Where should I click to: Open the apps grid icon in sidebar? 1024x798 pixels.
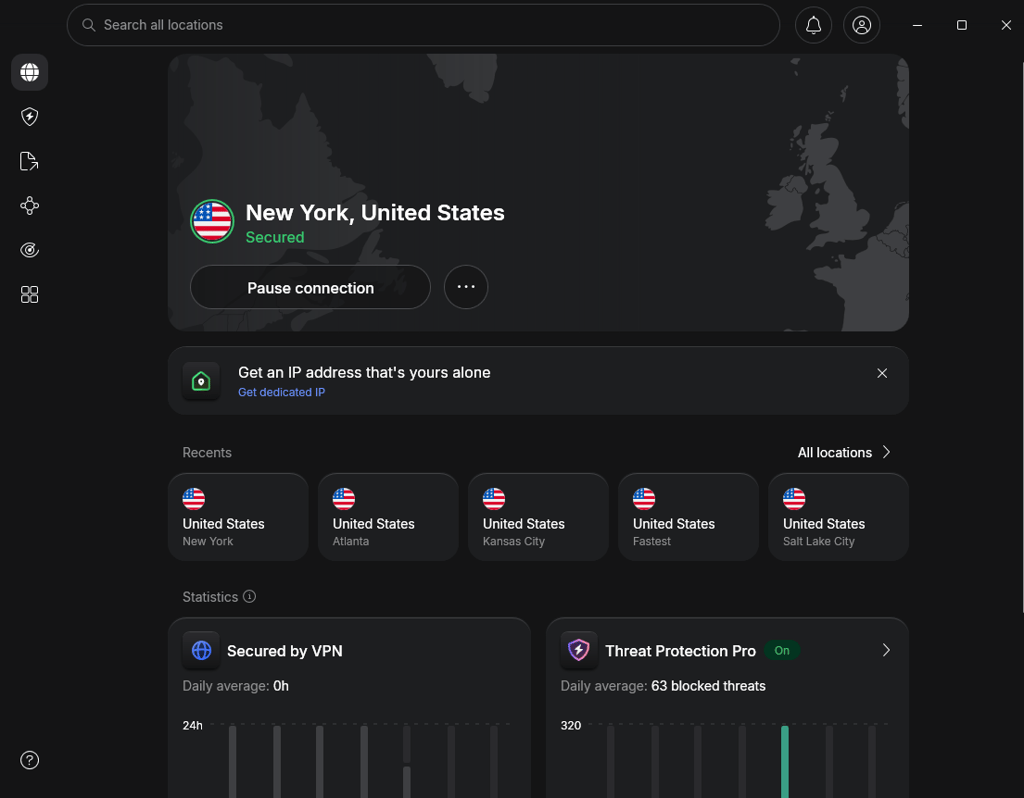coord(29,295)
